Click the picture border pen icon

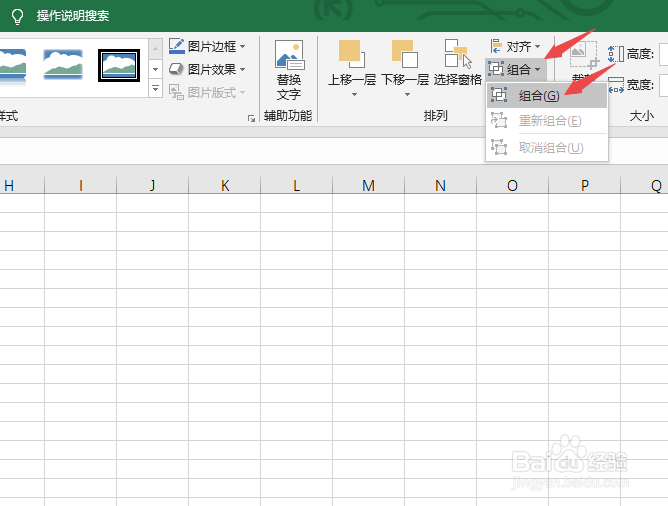(x=176, y=46)
